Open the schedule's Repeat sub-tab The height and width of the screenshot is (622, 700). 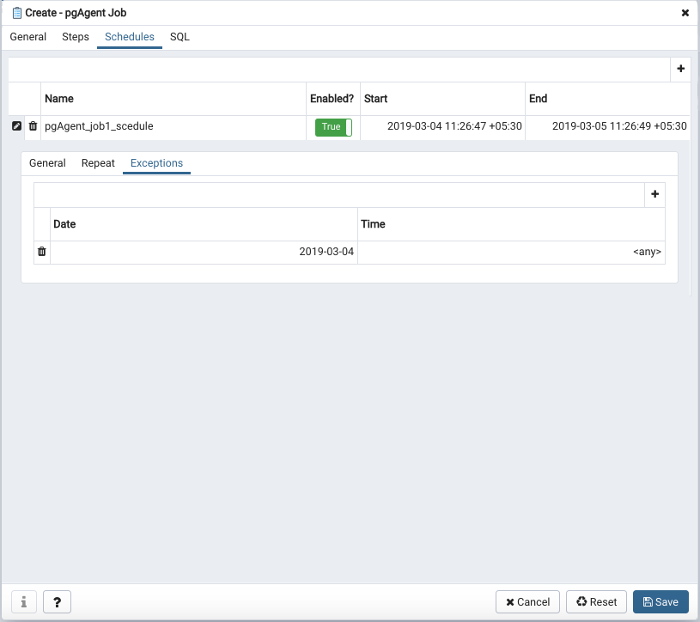pyautogui.click(x=98, y=163)
